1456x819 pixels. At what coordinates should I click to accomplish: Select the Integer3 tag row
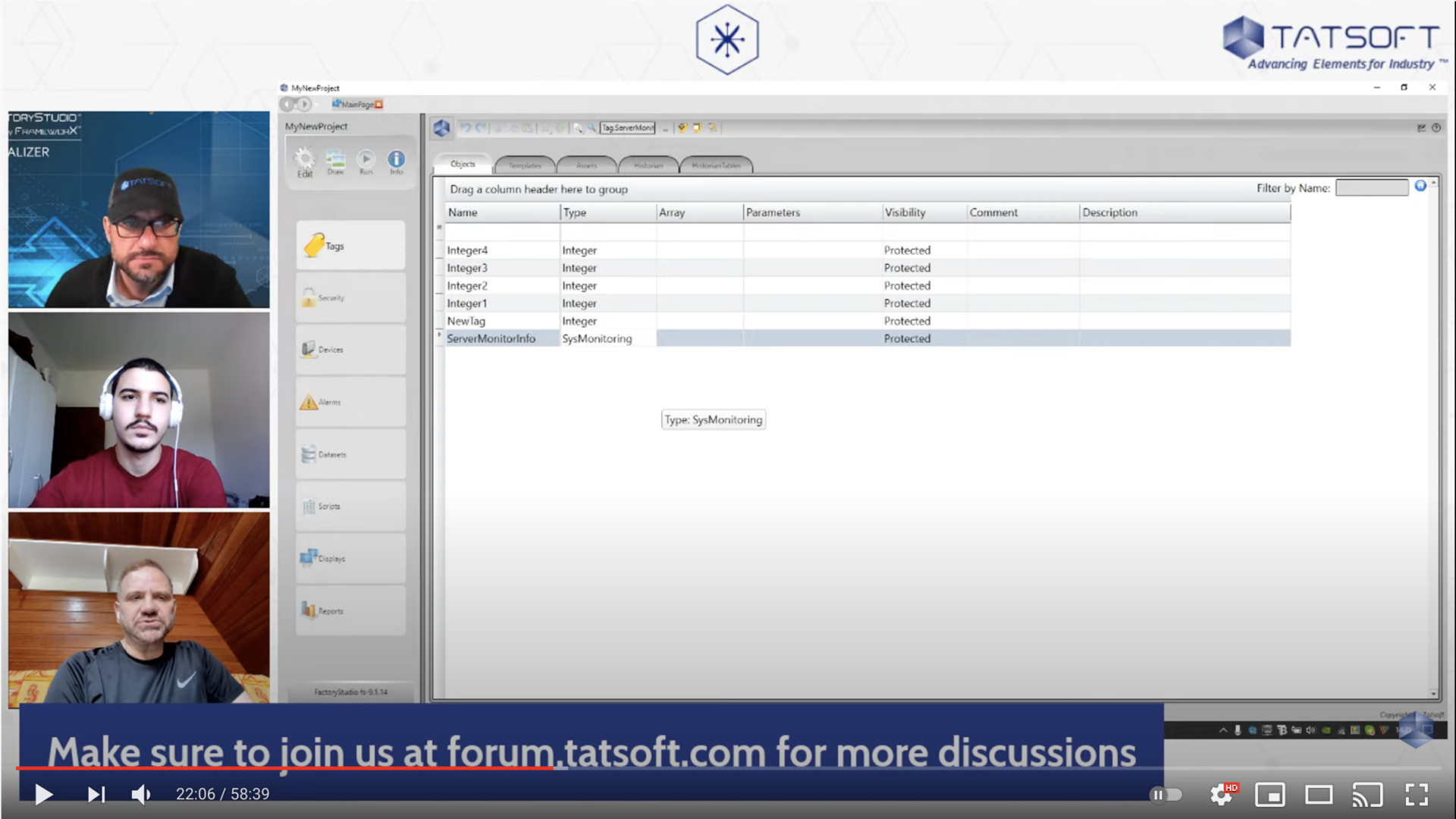pyautogui.click(x=868, y=268)
